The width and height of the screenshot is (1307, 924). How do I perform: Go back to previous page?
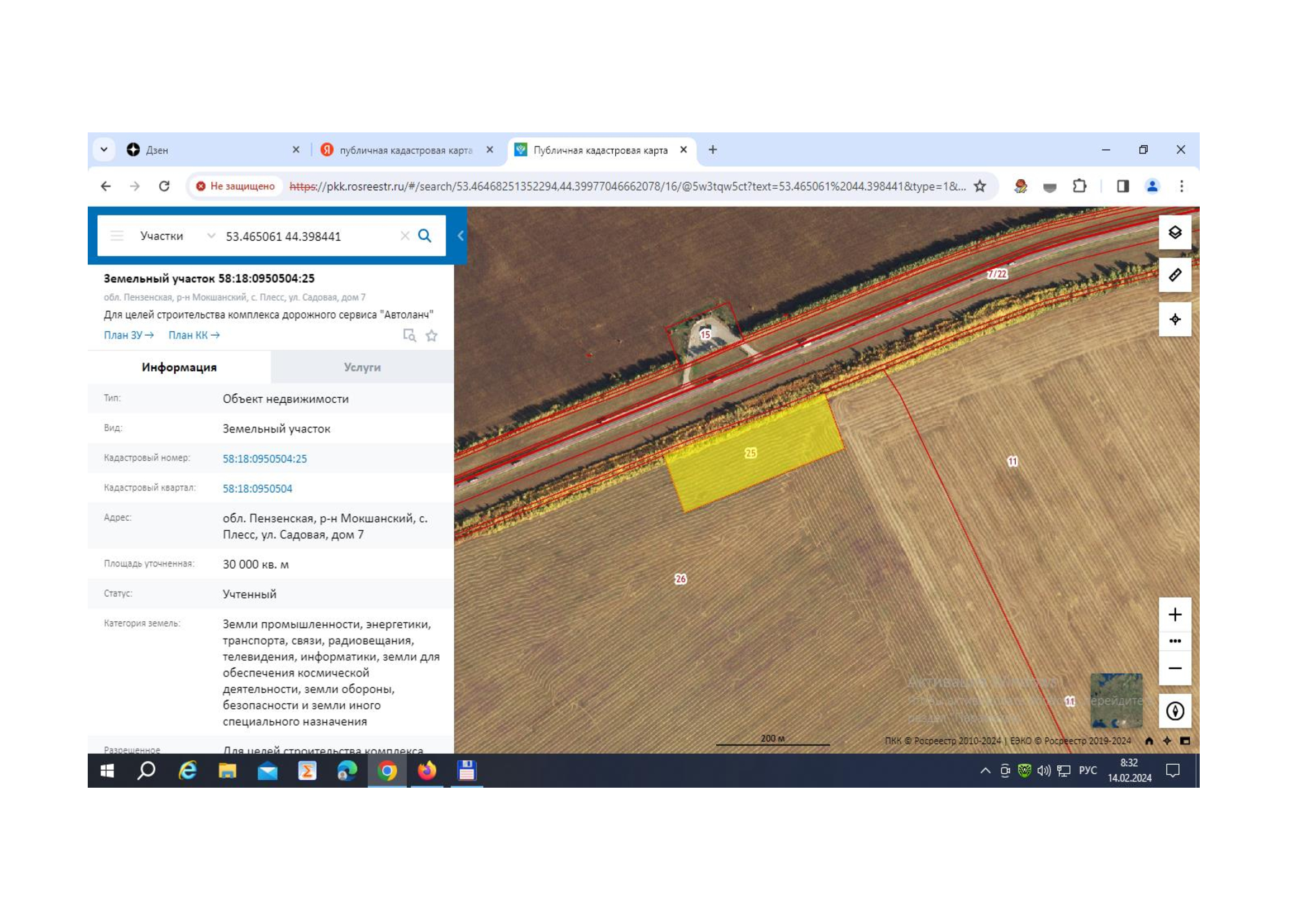click(x=106, y=186)
